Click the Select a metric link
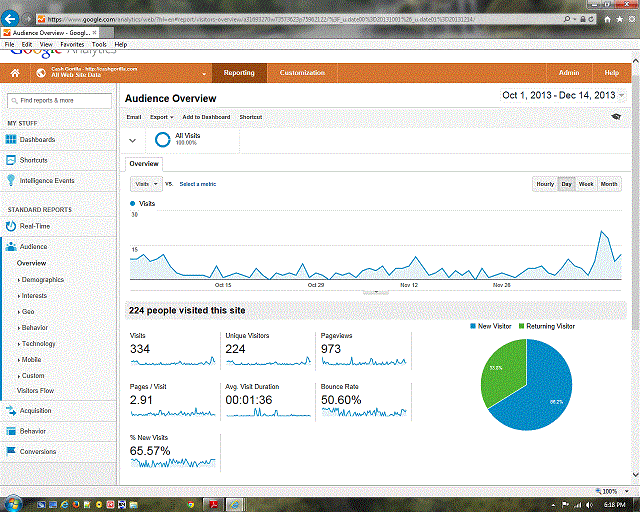This screenshot has width=640, height=512. coord(198,184)
